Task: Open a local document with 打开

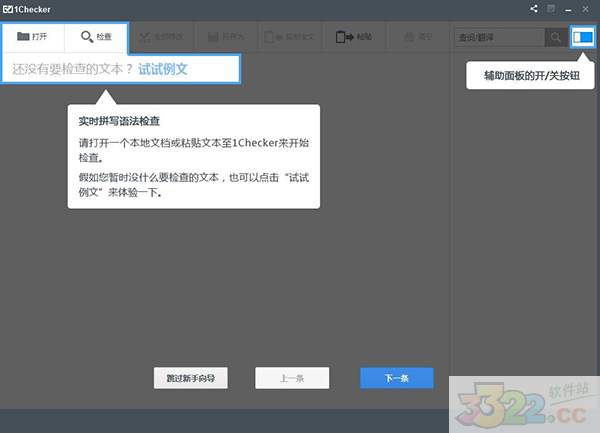Action: coord(33,37)
